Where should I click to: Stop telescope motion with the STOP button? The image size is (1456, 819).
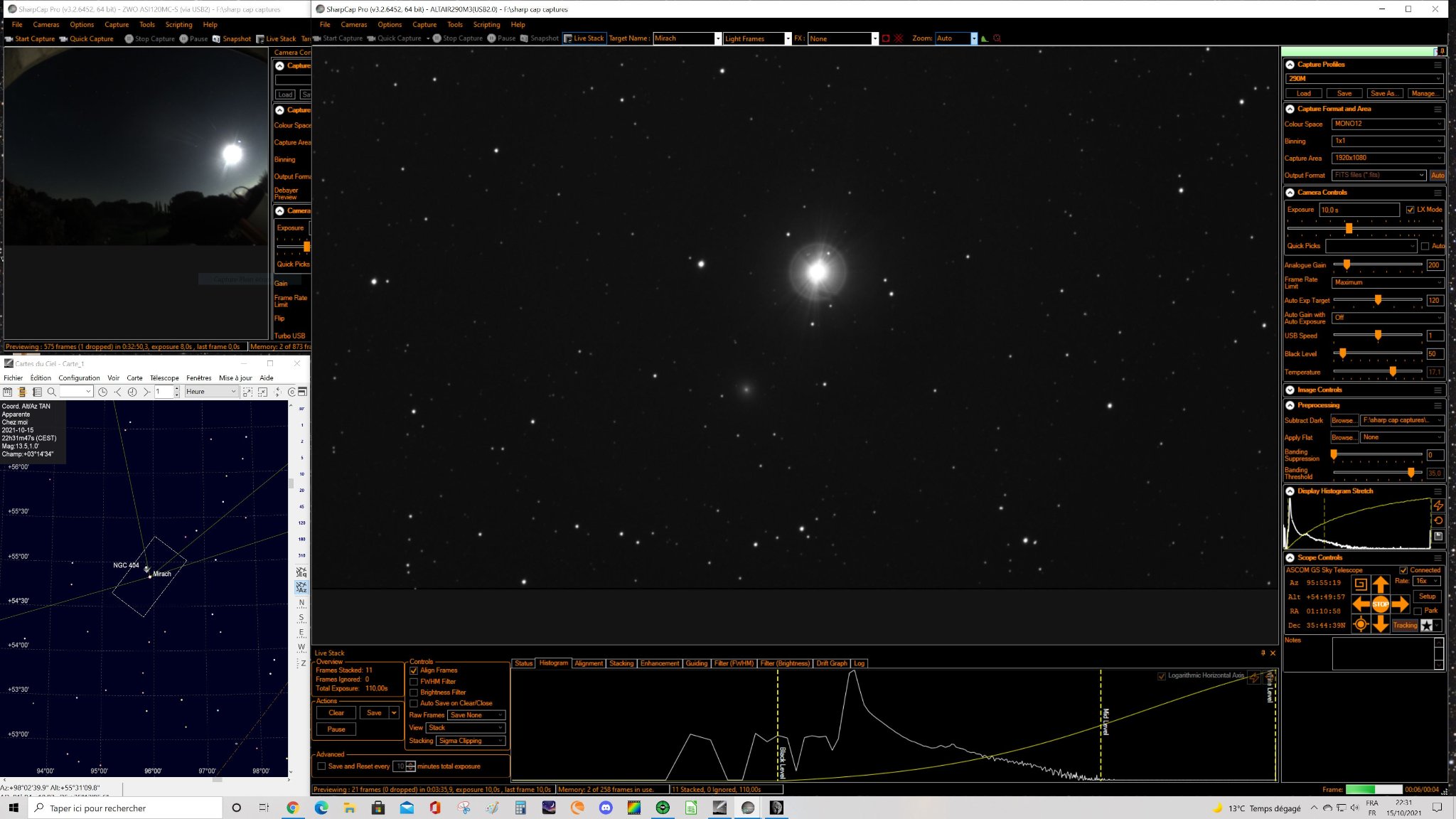coord(1381,604)
